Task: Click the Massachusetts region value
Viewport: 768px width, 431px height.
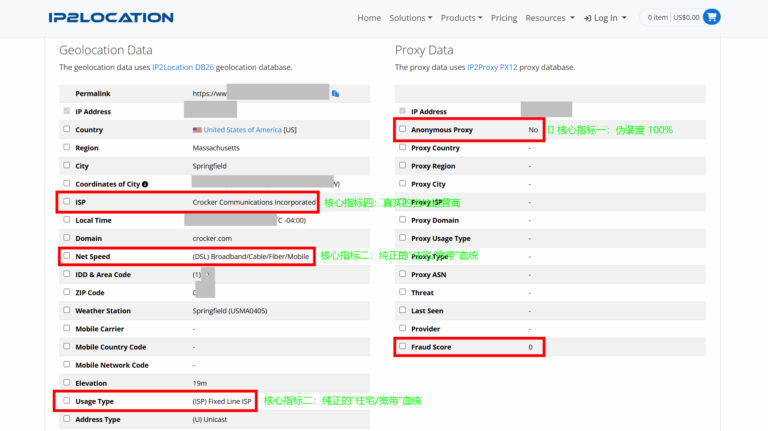Action: pyautogui.click(x=216, y=148)
